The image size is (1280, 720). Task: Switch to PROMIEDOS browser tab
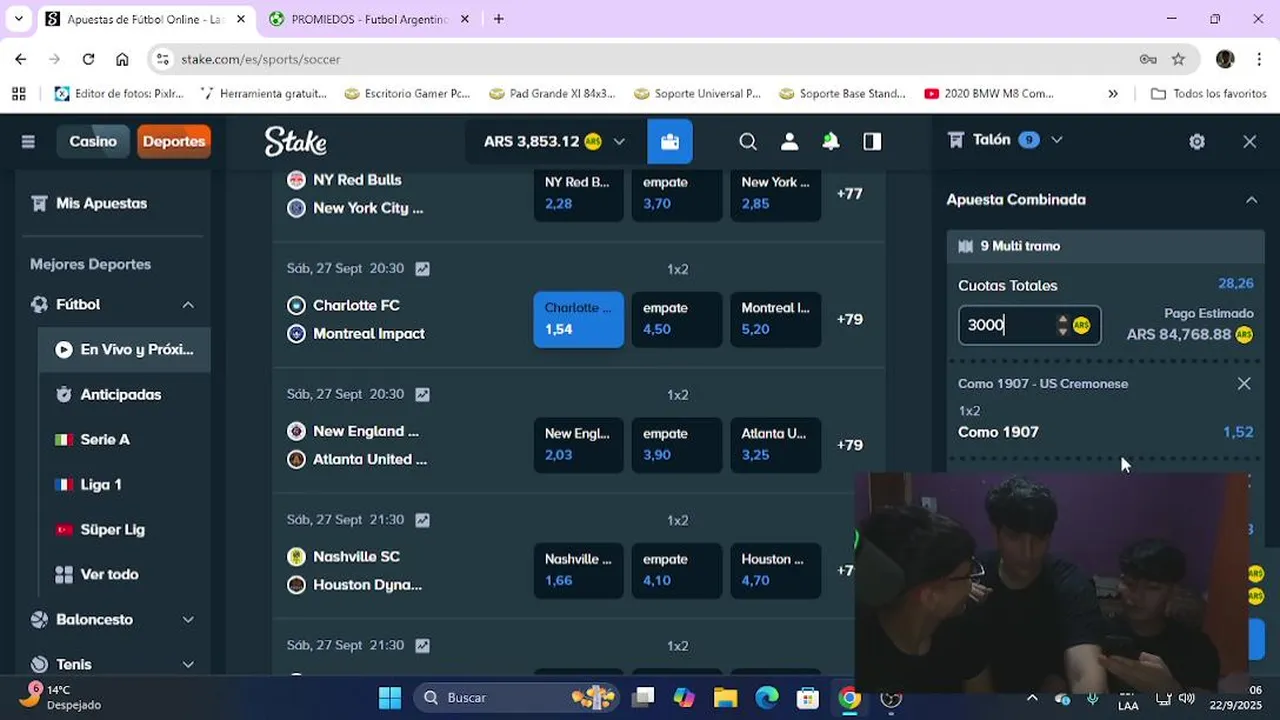pos(370,19)
